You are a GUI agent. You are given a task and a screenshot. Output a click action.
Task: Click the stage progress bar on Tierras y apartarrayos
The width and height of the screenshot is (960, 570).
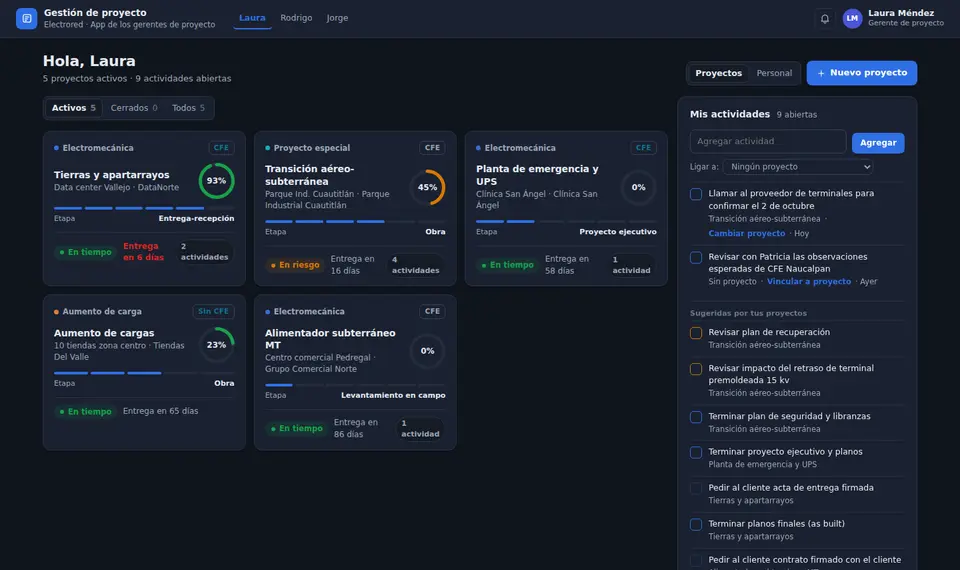point(144,208)
